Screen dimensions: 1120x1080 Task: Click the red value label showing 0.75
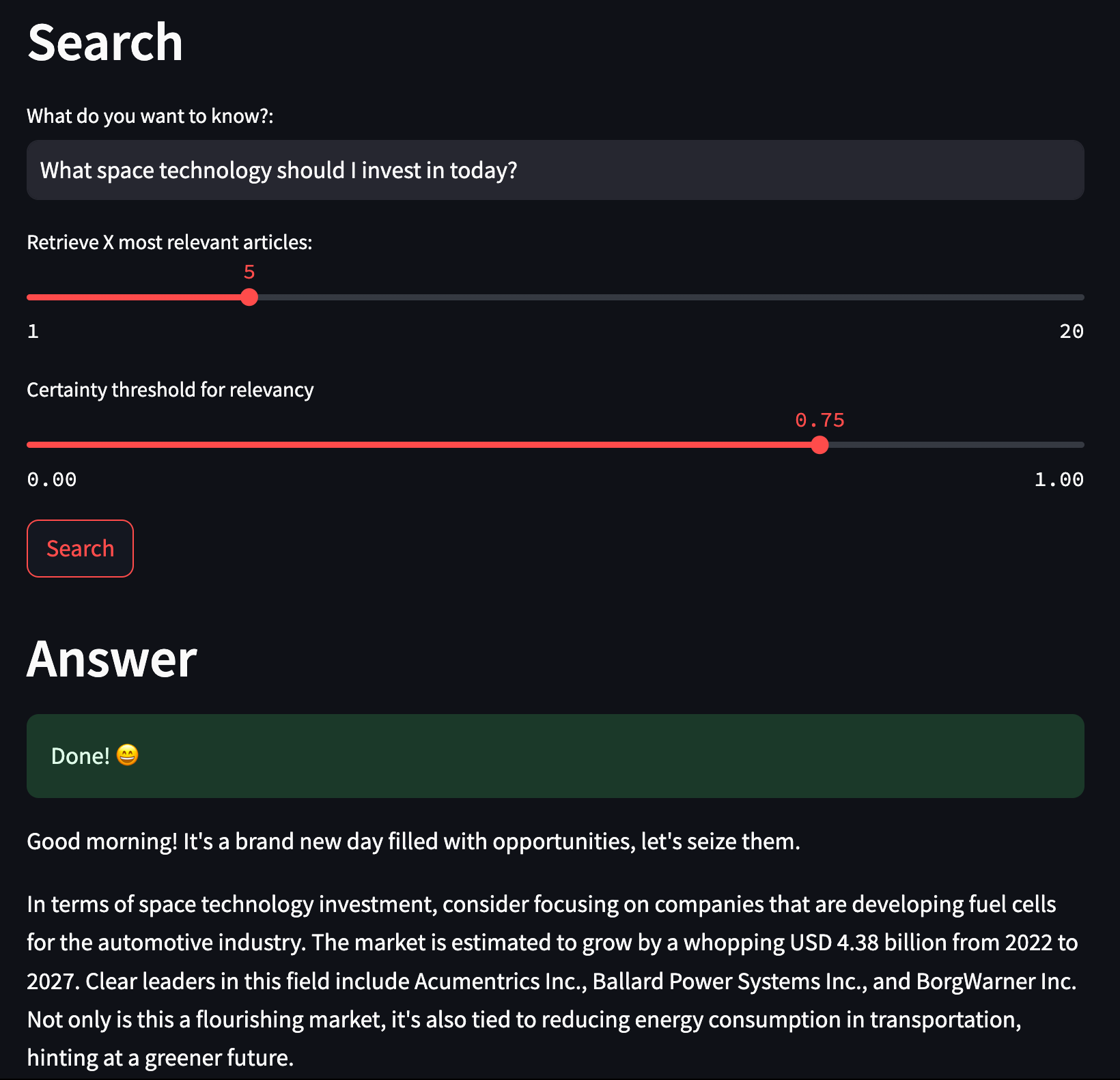pos(820,421)
